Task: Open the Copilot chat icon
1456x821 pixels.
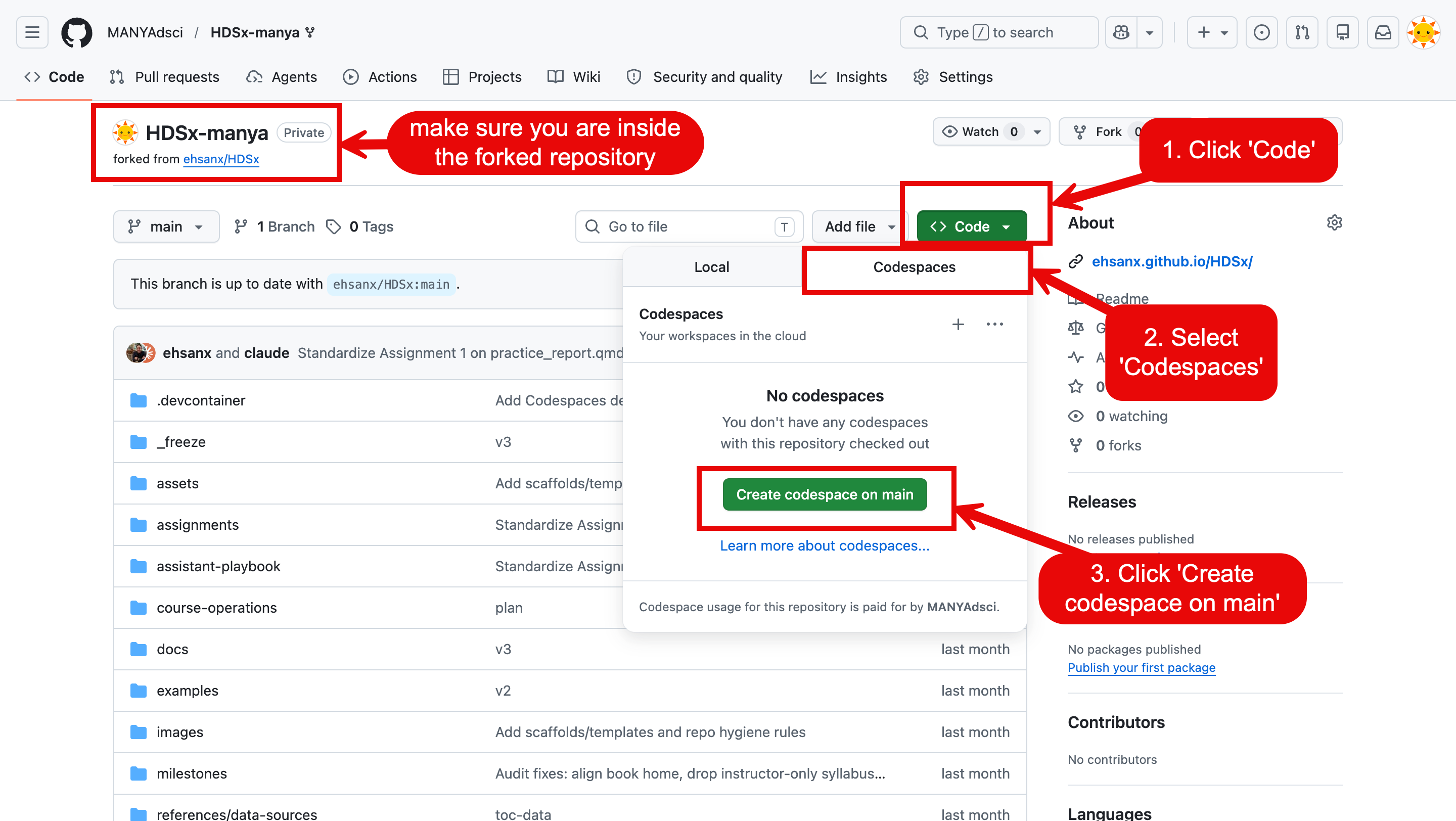Action: pyautogui.click(x=1121, y=32)
